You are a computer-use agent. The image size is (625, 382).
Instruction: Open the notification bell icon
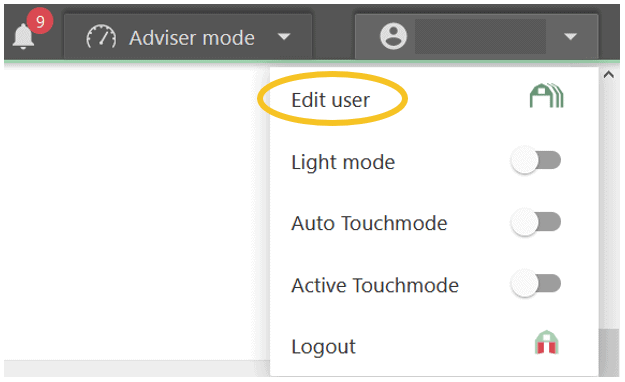click(23, 37)
